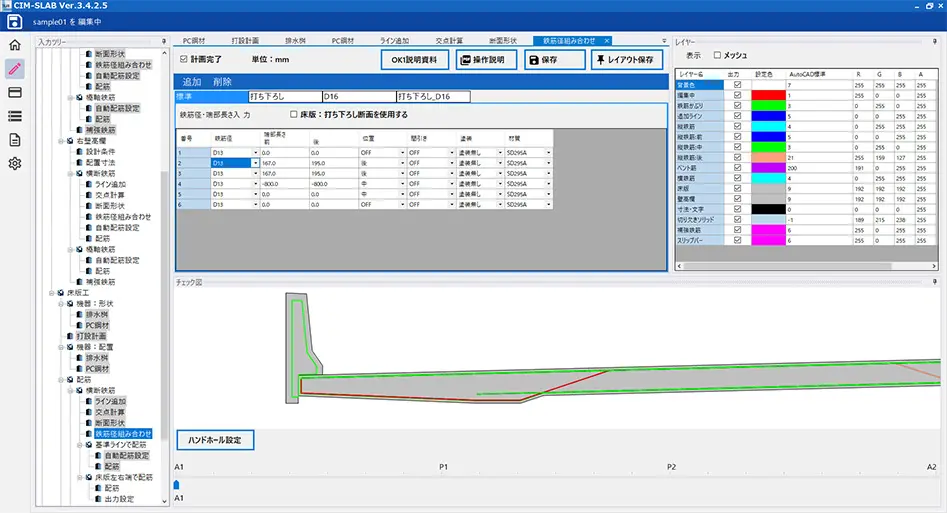The image size is (947, 513).
Task: Check 床版：打ち下ろし断面を使用する
Action: (x=294, y=114)
